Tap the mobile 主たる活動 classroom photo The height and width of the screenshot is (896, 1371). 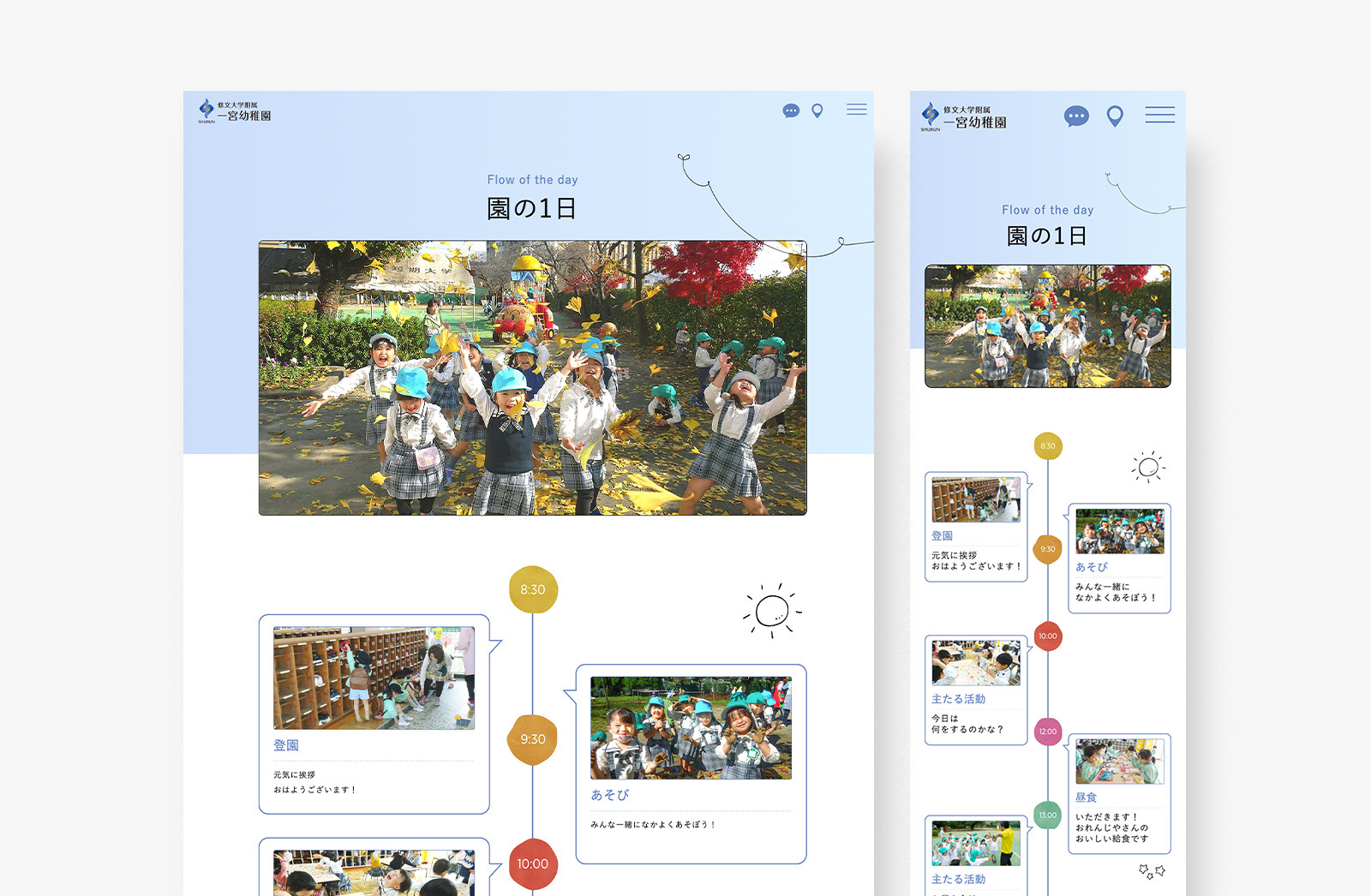pyautogui.click(x=976, y=663)
